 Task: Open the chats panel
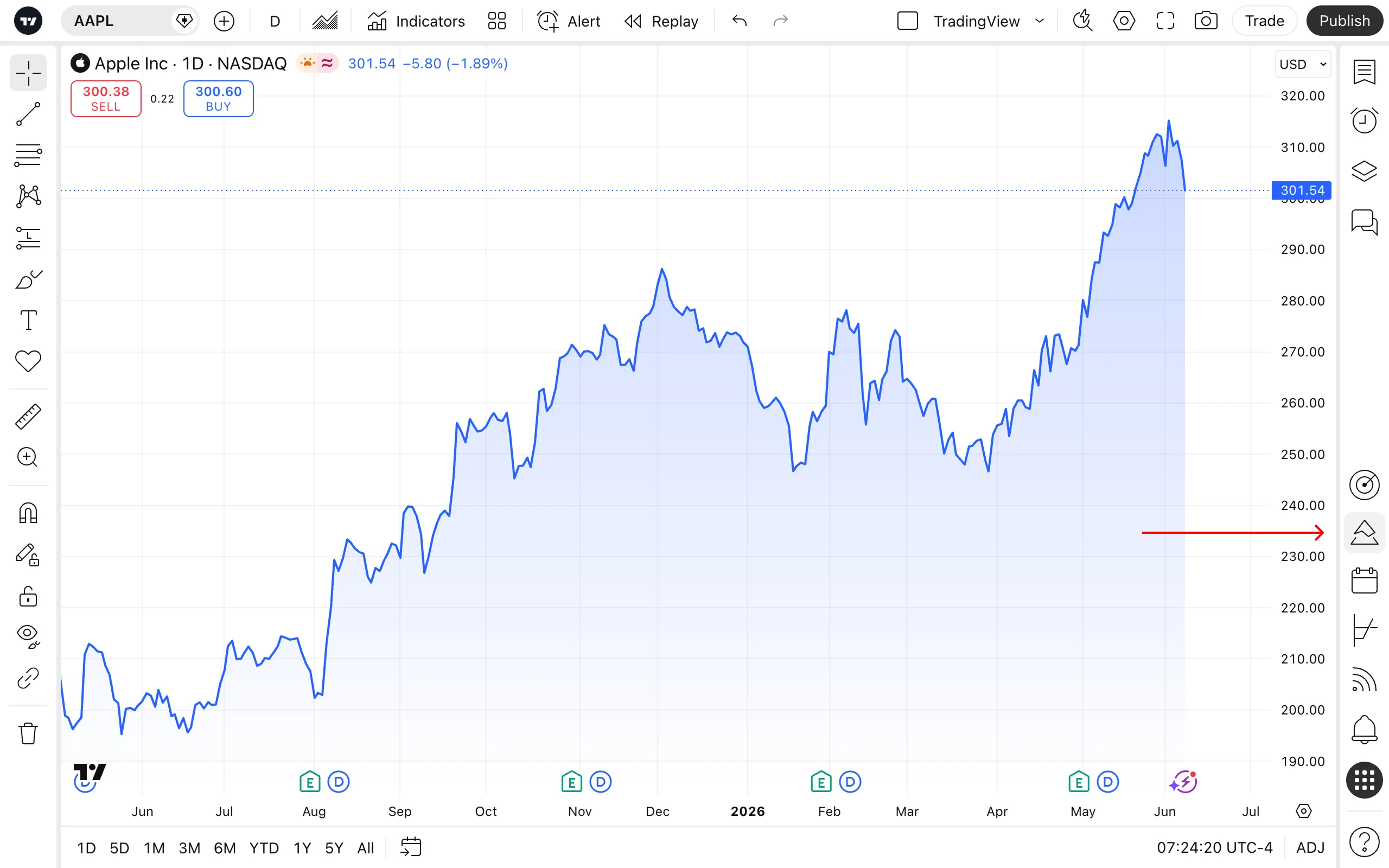[x=1365, y=221]
